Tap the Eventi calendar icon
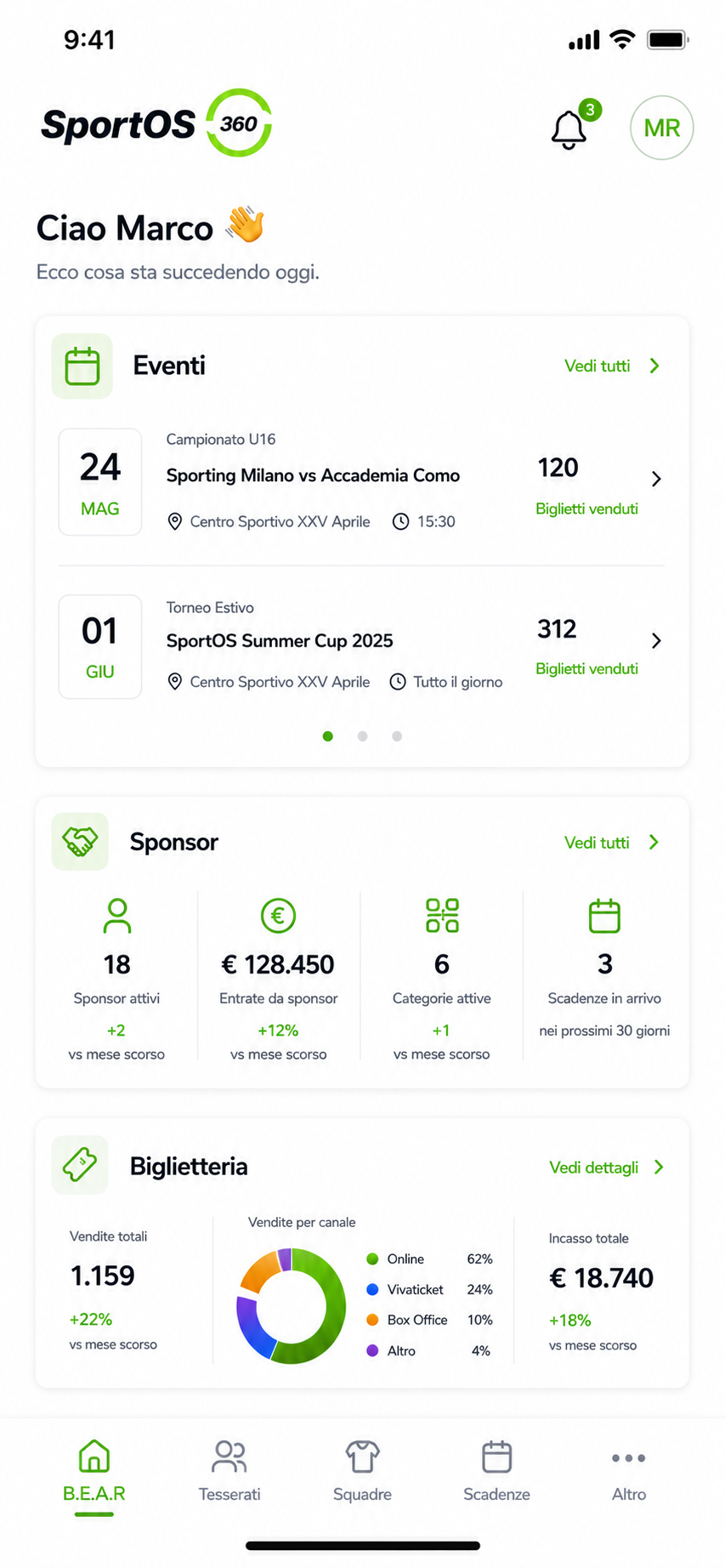This screenshot has height=1568, width=725. (82, 366)
